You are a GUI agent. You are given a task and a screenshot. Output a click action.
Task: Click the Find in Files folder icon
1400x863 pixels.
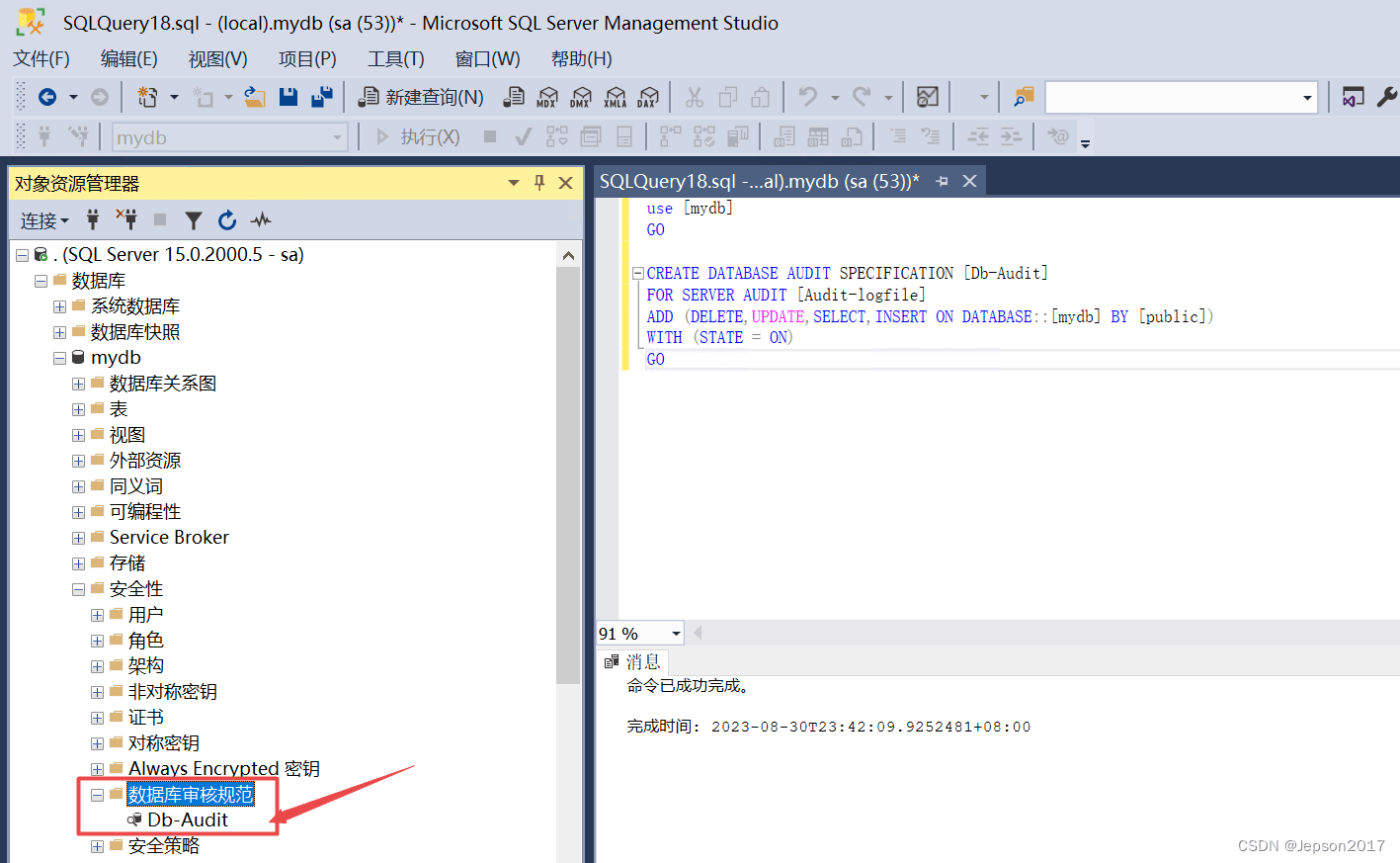(1024, 97)
